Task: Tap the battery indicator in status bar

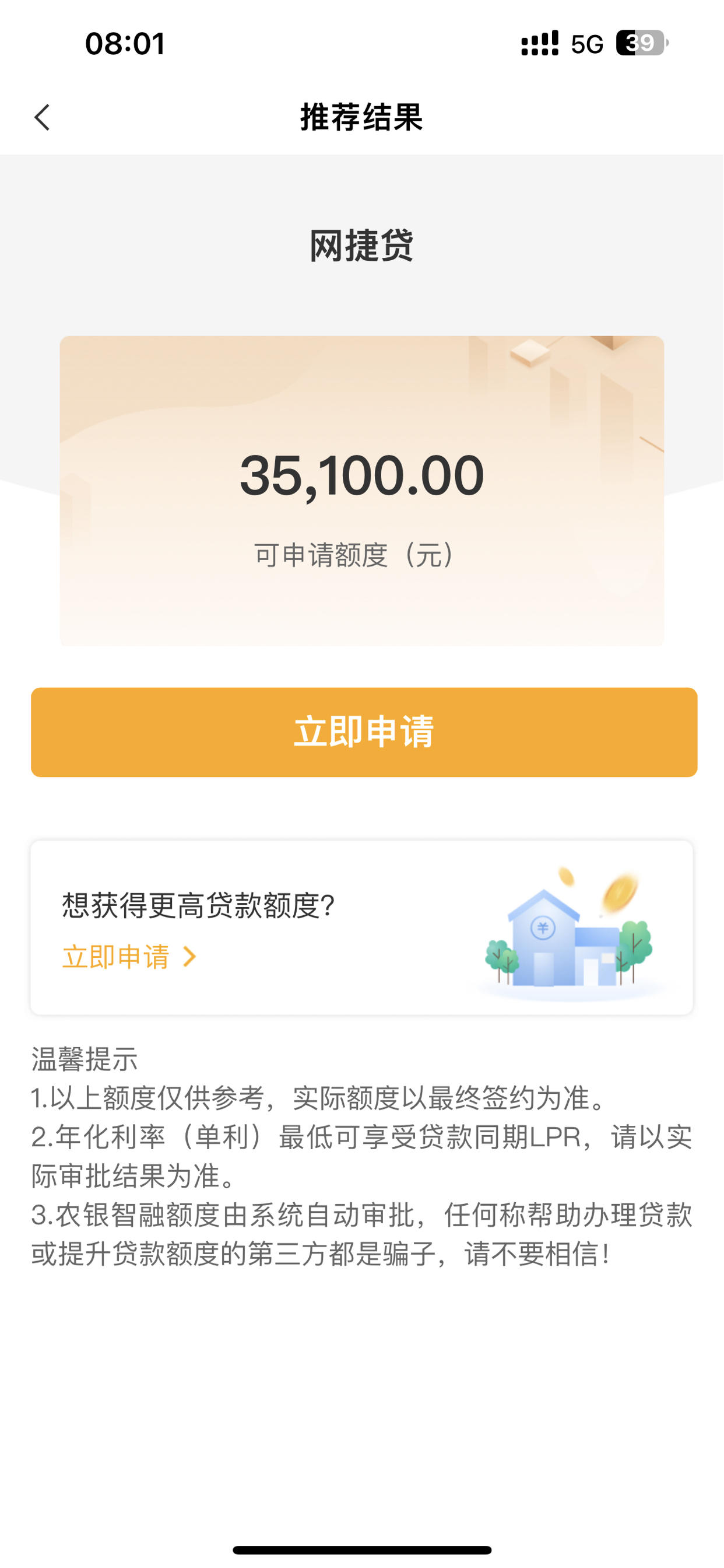Action: pyautogui.click(x=642, y=43)
